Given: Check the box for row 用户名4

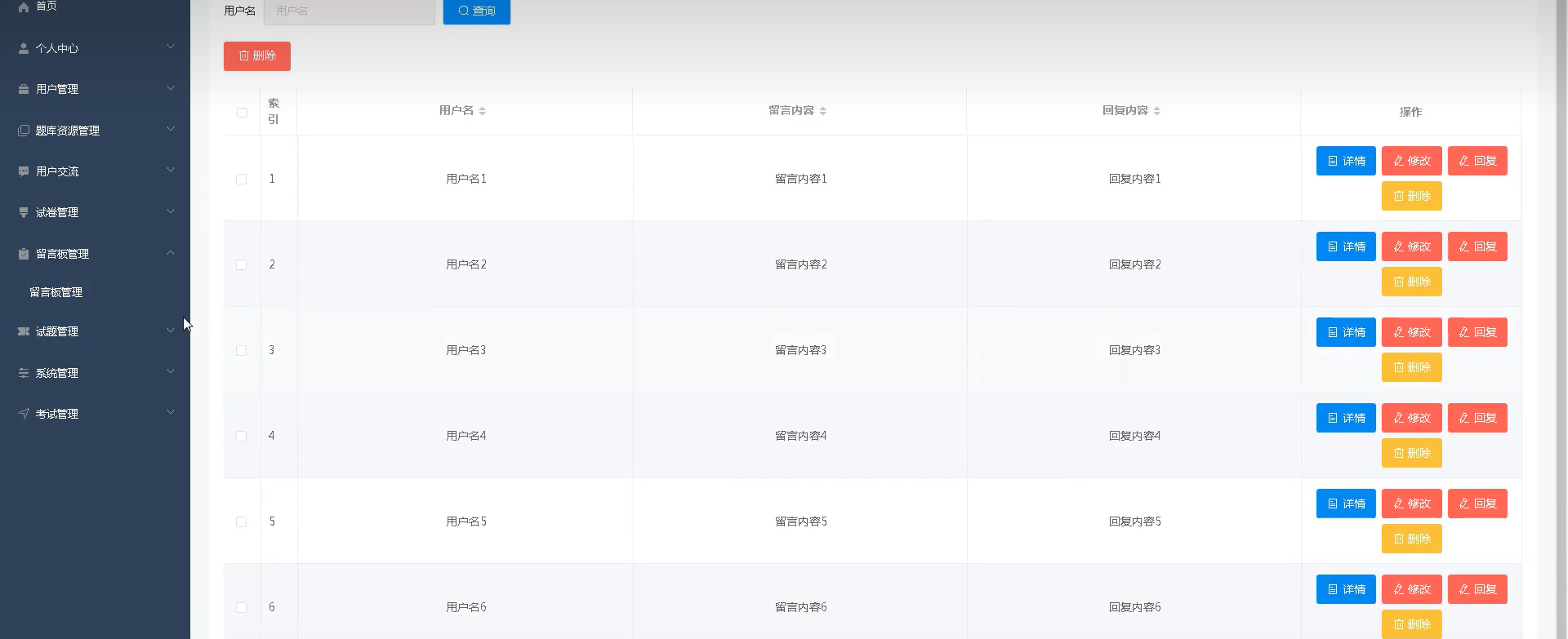Looking at the screenshot, I should pos(241,436).
